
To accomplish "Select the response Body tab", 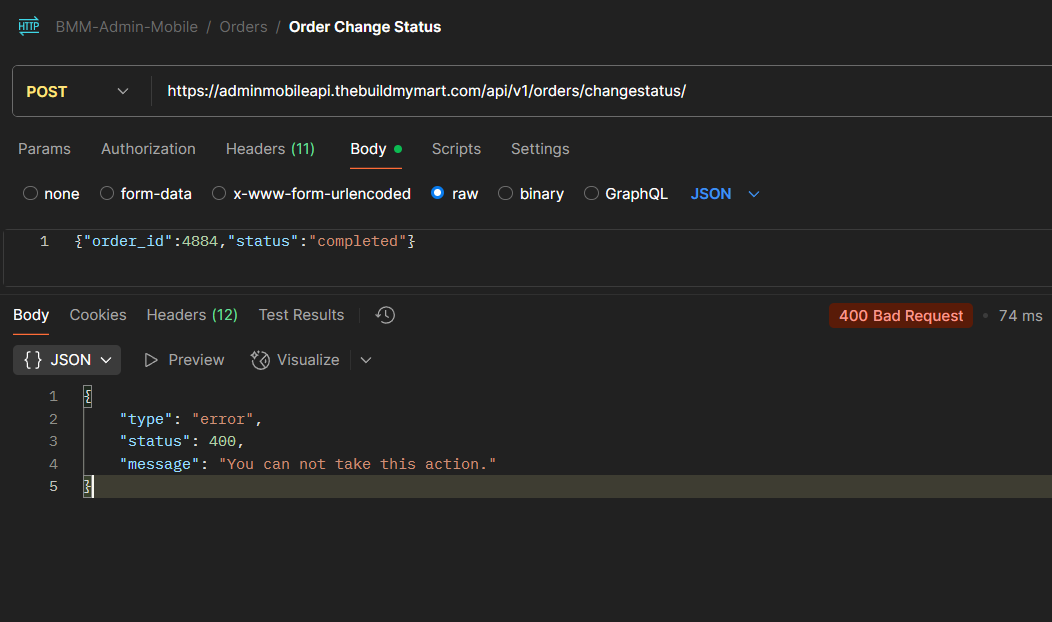I will click(31, 315).
